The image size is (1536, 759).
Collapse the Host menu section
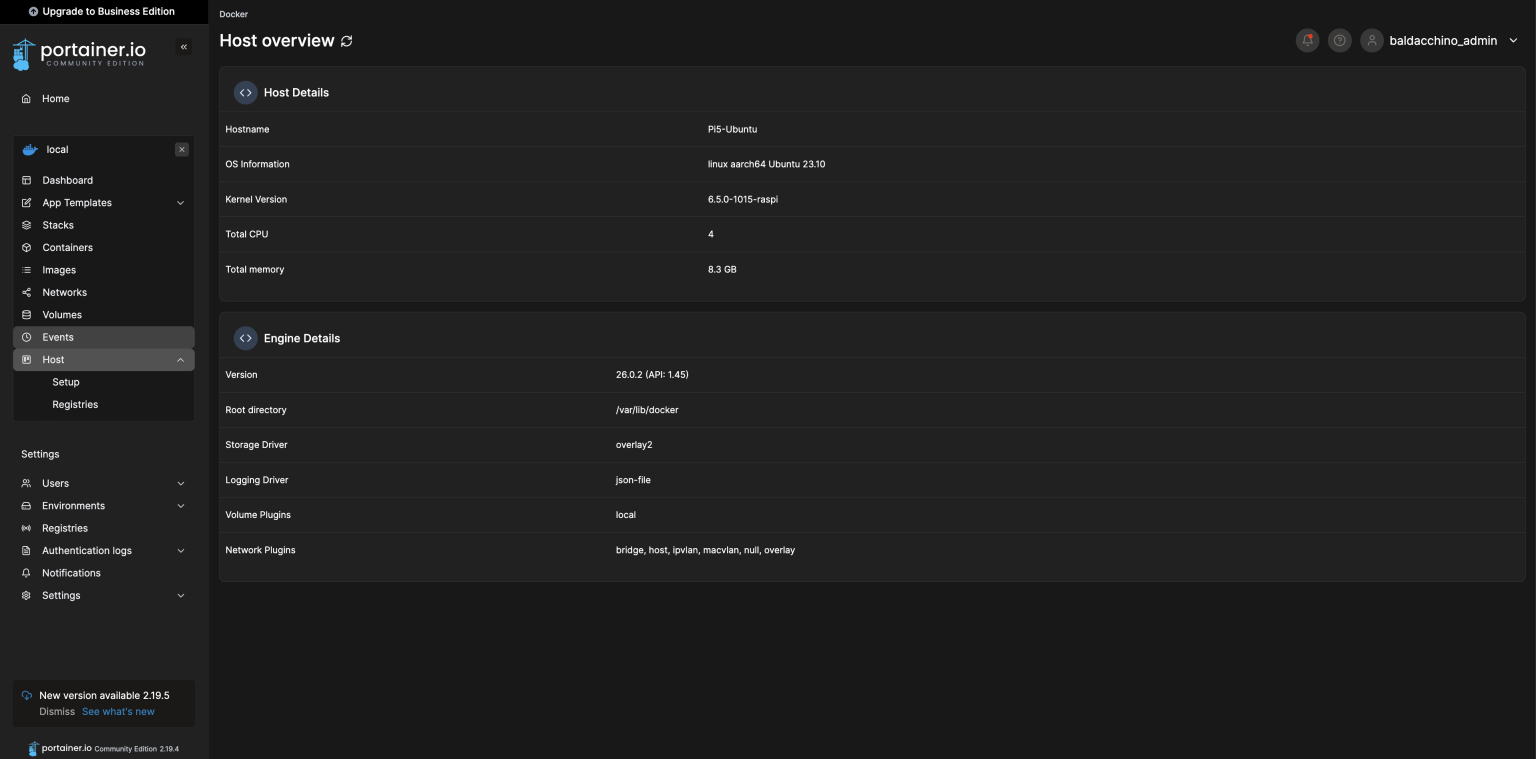[181, 360]
